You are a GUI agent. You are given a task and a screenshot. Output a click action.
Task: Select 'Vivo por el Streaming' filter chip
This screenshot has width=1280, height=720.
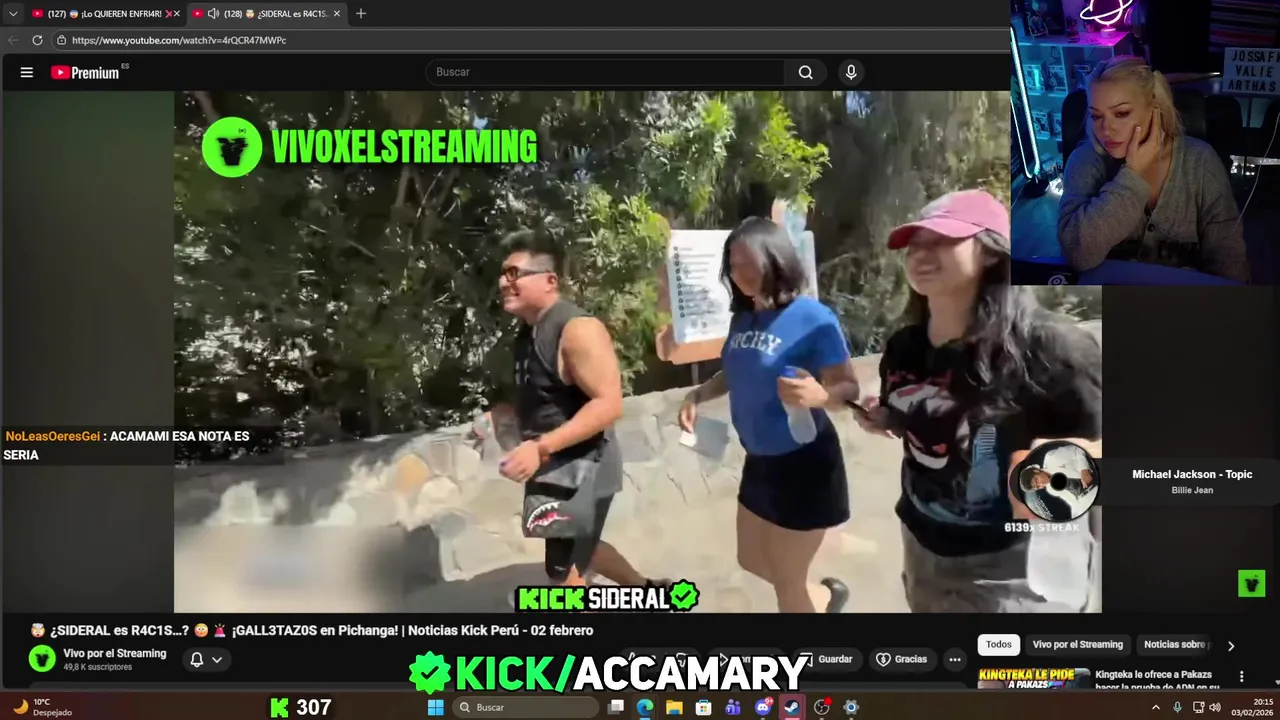pos(1078,644)
